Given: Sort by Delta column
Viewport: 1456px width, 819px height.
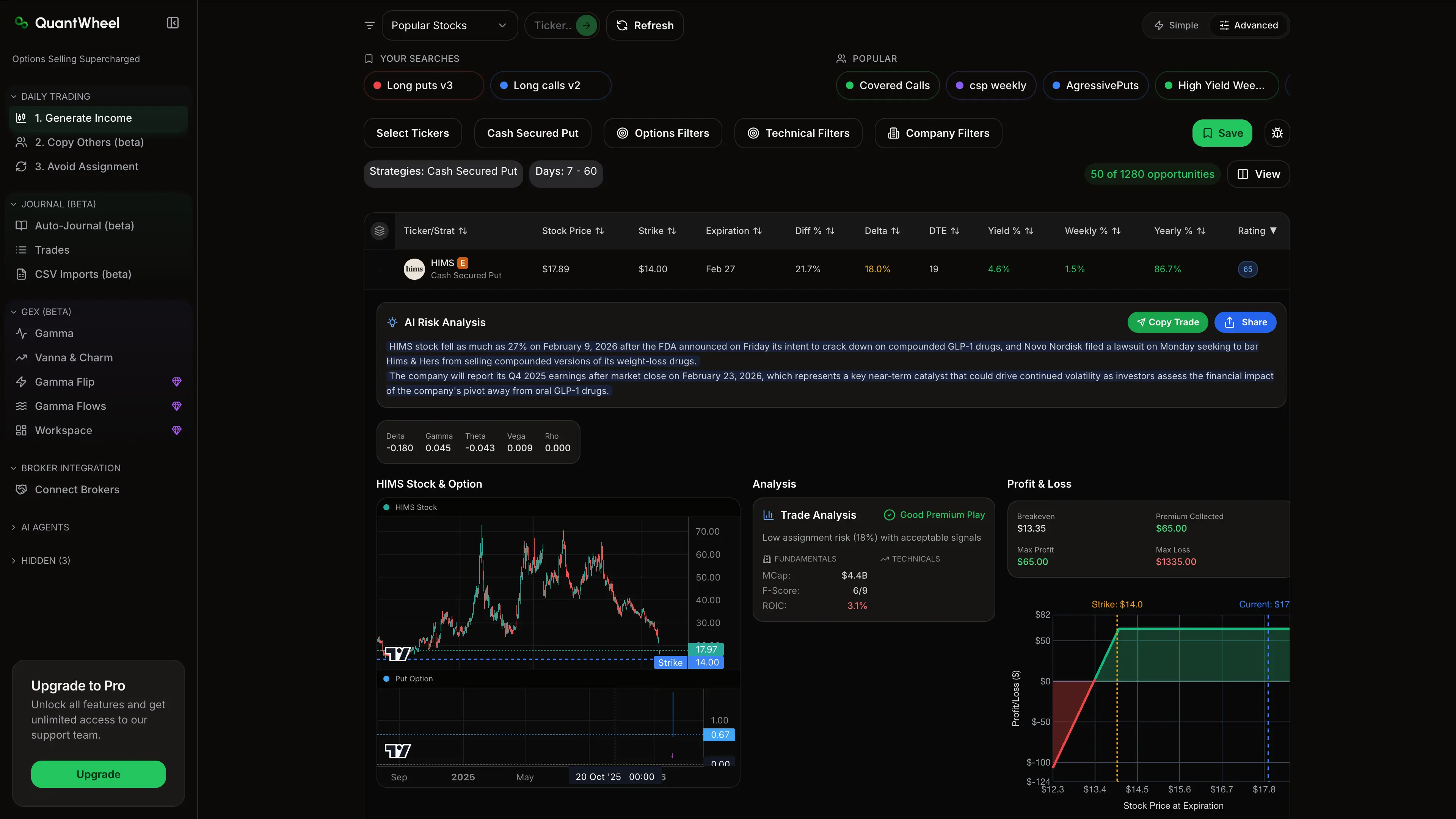Looking at the screenshot, I should click(x=882, y=231).
